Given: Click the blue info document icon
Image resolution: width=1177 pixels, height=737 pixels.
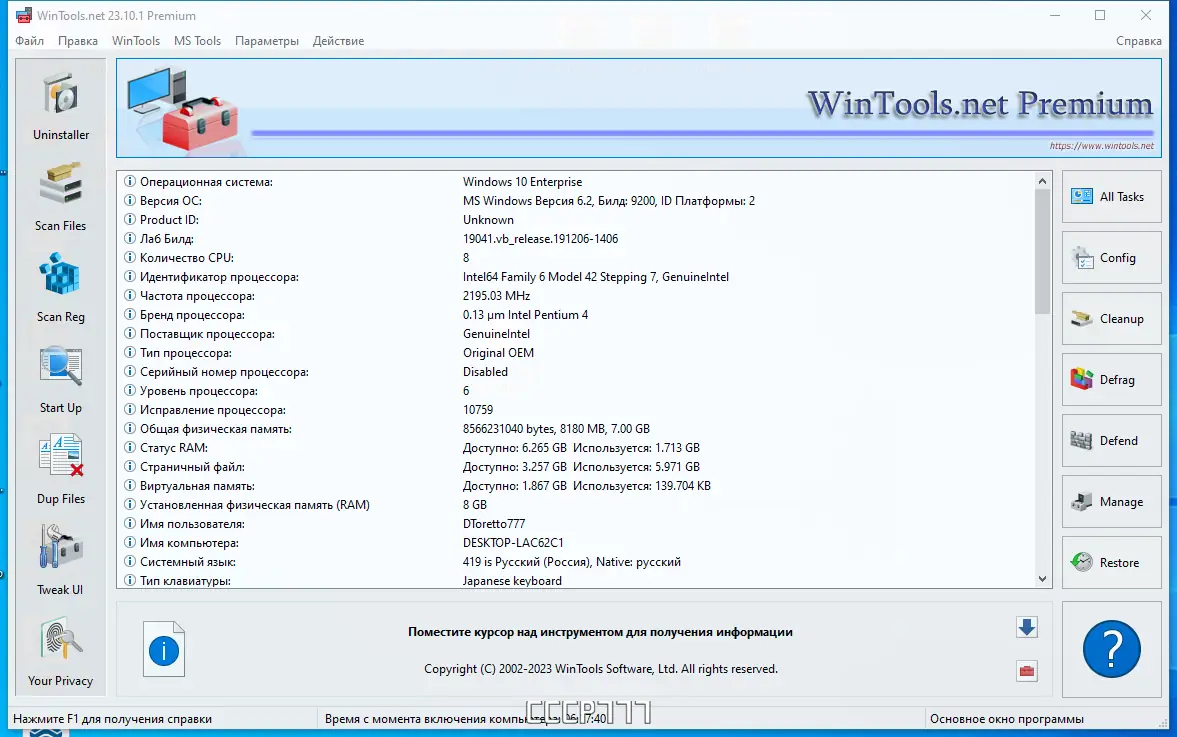Looking at the screenshot, I should point(164,649).
